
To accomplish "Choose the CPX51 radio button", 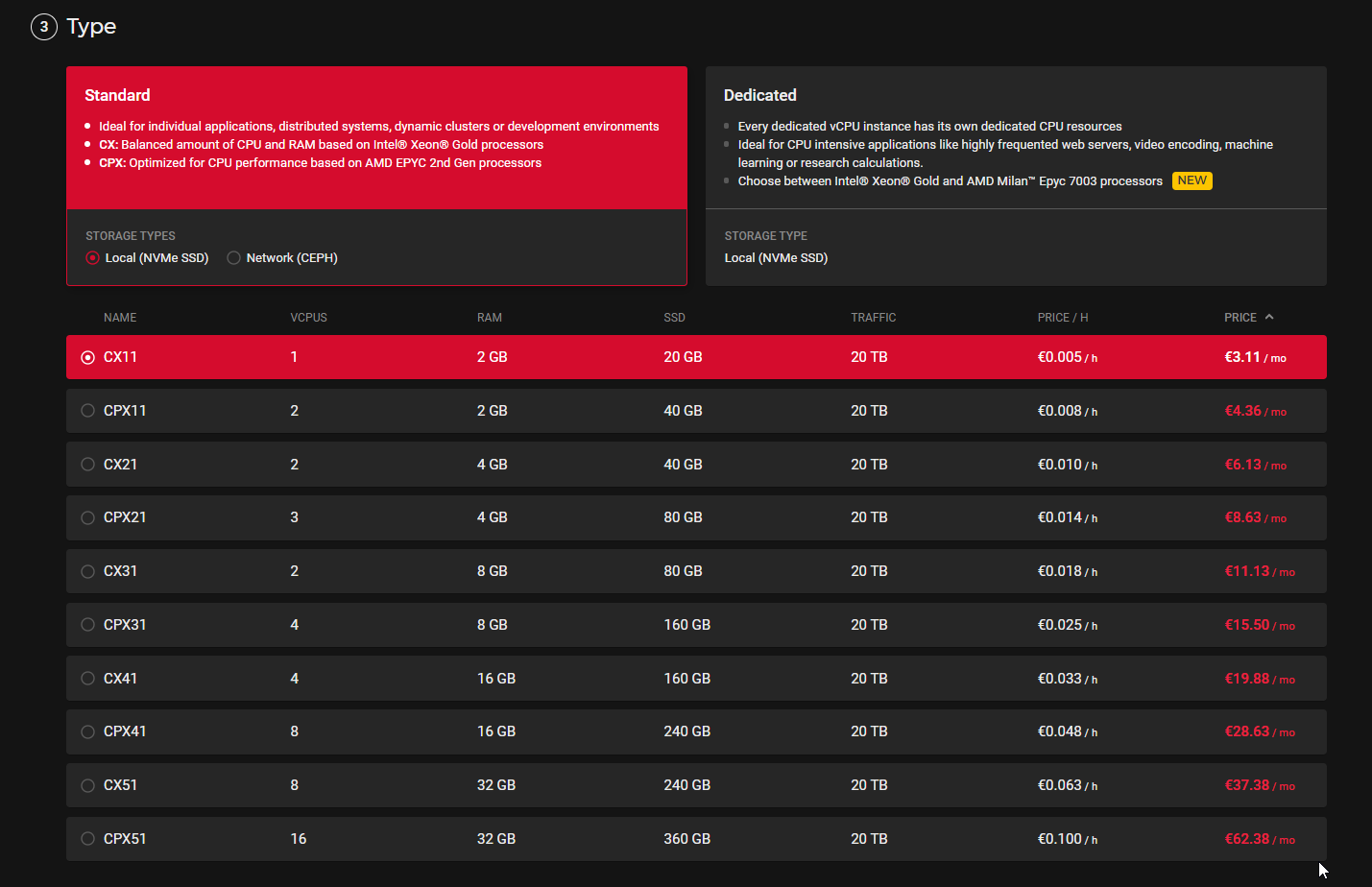I will (87, 839).
